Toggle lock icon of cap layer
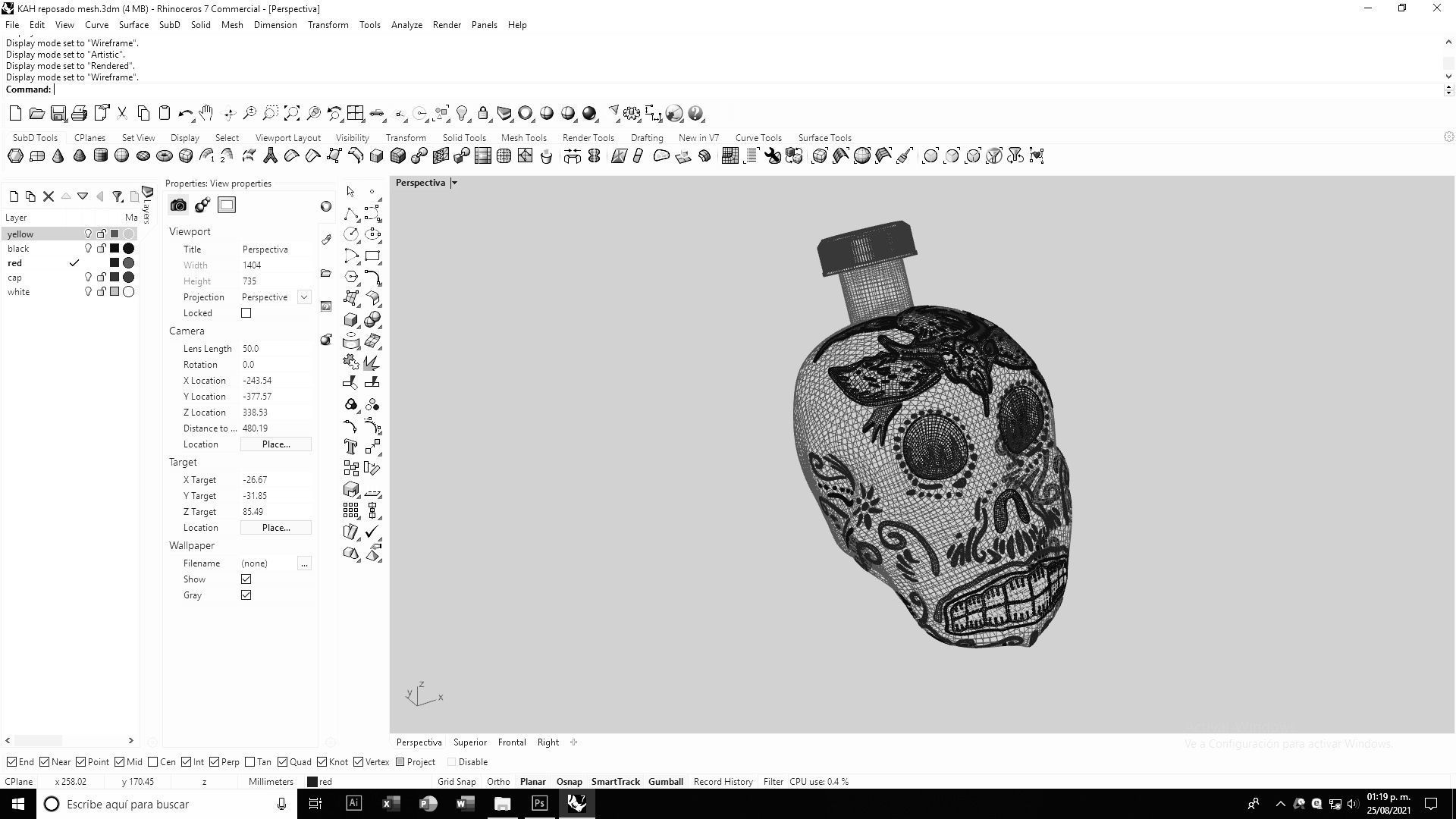 point(101,278)
